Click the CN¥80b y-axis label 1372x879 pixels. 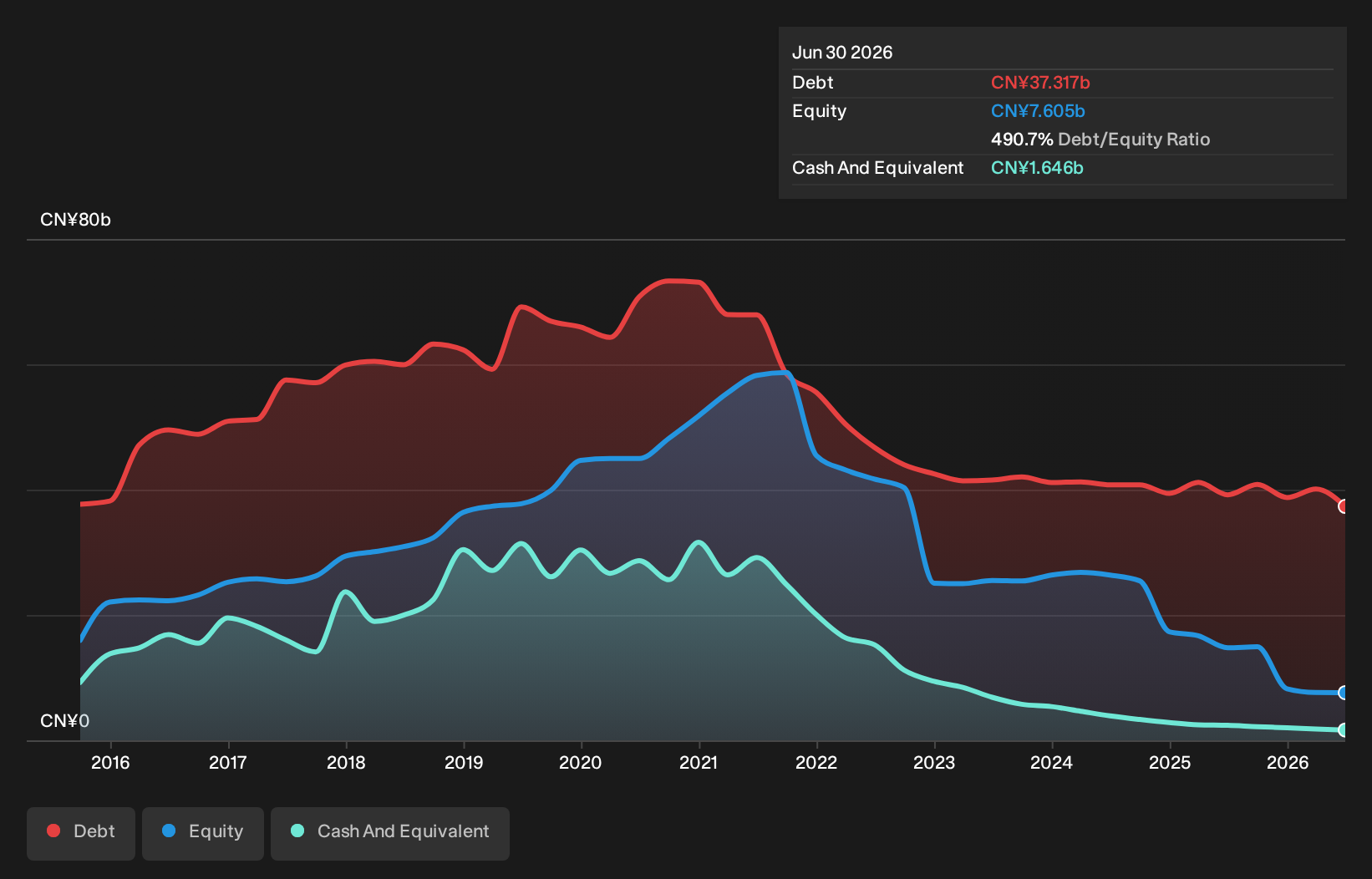click(75, 220)
